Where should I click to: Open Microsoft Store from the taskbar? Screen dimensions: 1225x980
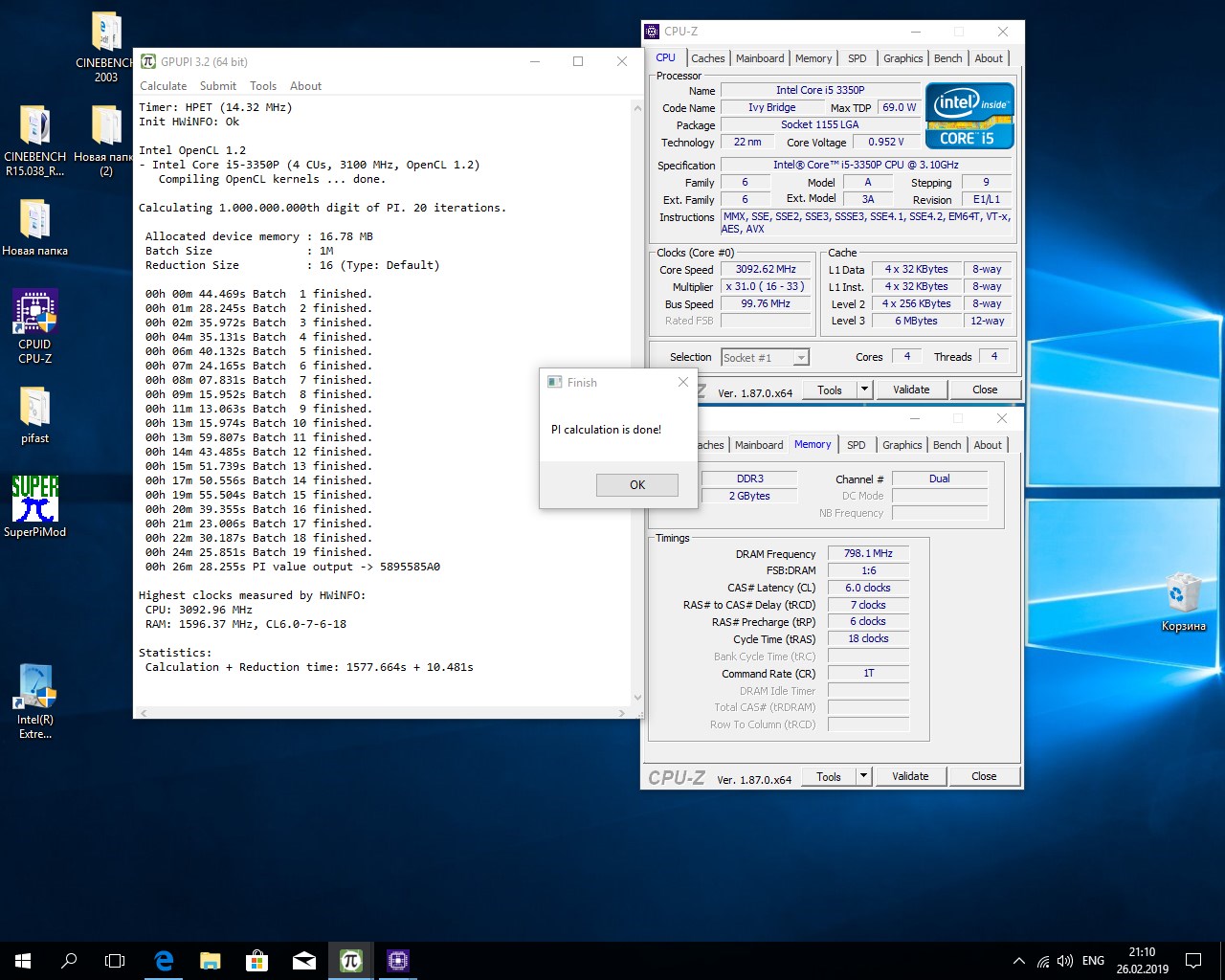(x=256, y=961)
